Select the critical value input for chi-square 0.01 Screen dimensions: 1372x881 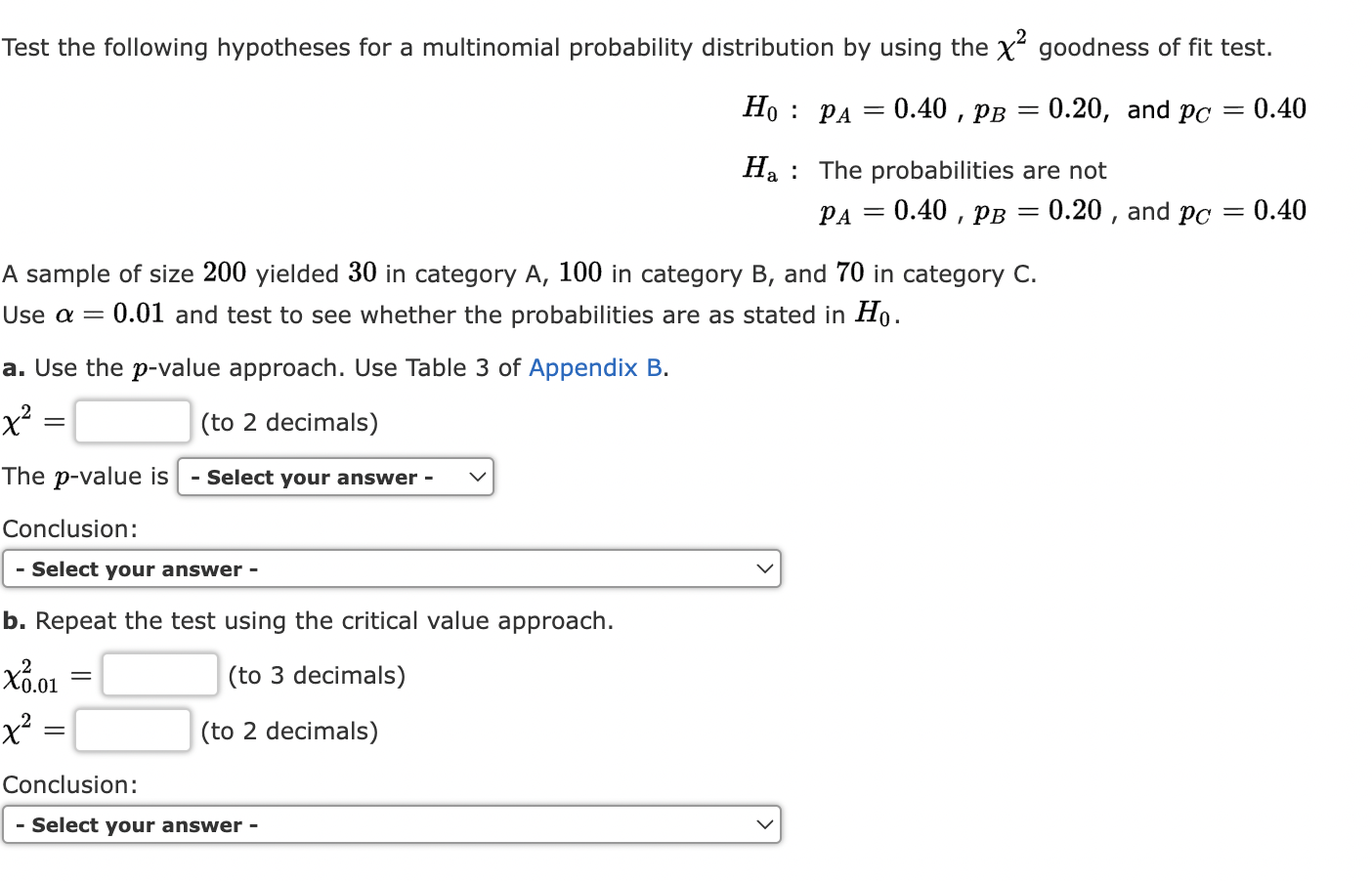(x=159, y=673)
